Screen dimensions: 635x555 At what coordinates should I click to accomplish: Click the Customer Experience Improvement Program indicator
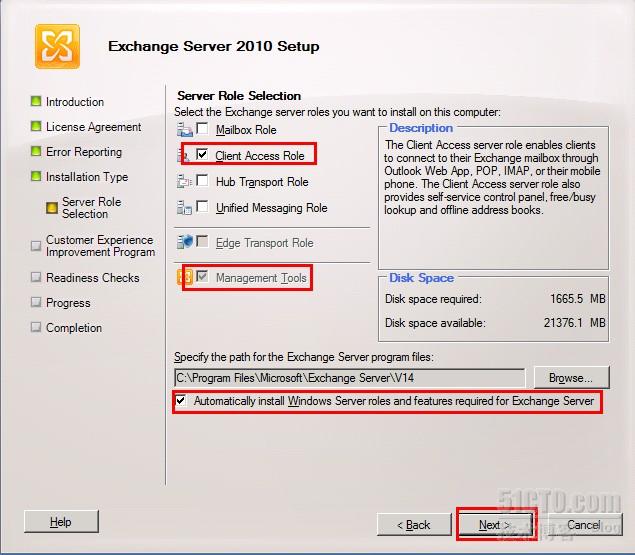tap(36, 245)
